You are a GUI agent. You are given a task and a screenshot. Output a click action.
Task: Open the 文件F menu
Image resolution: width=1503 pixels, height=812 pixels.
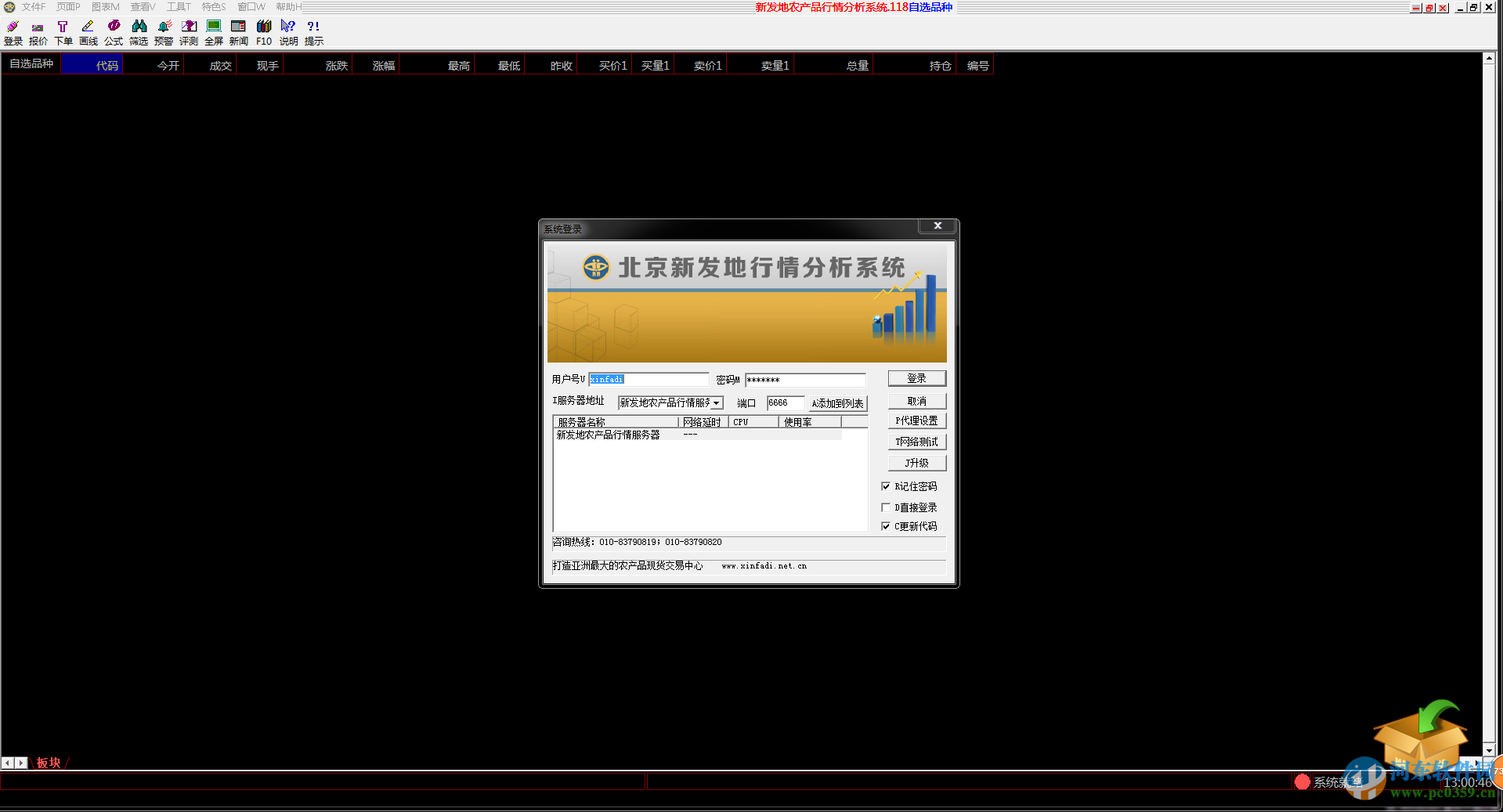pyautogui.click(x=33, y=7)
